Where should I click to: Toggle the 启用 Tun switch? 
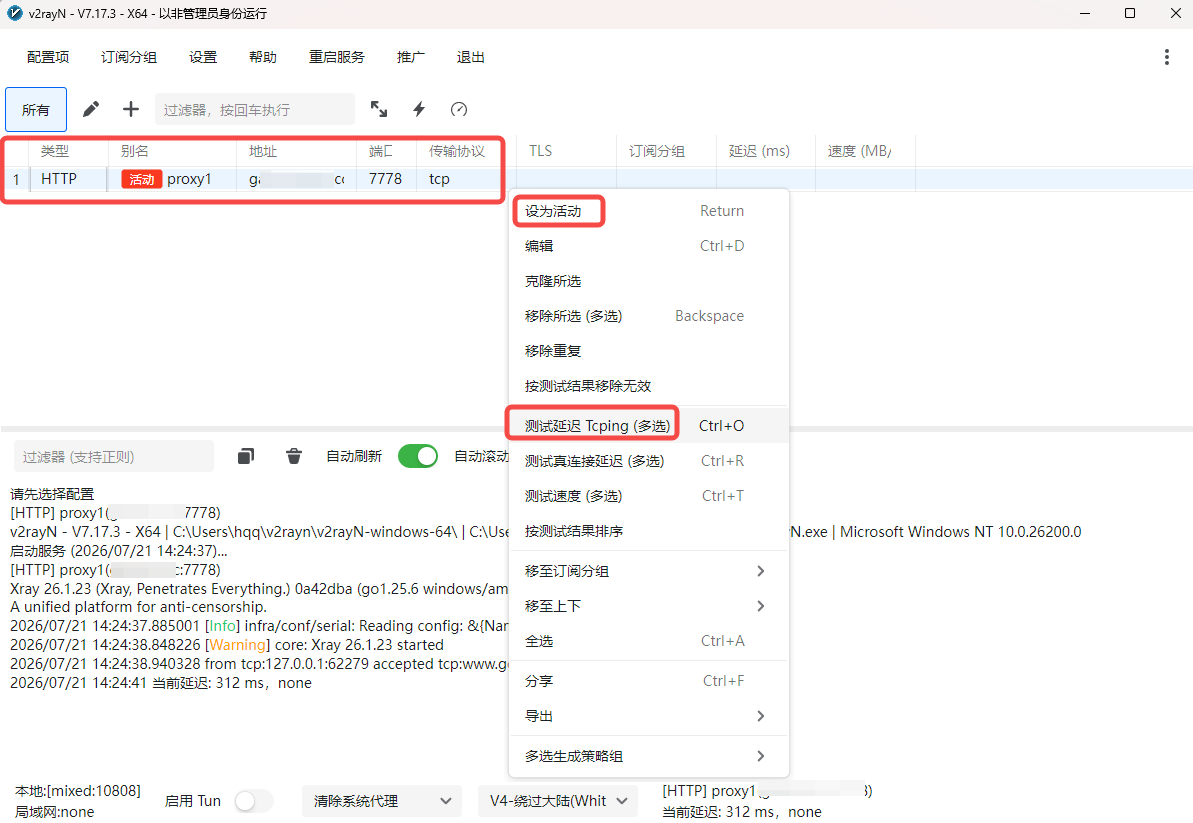(254, 801)
